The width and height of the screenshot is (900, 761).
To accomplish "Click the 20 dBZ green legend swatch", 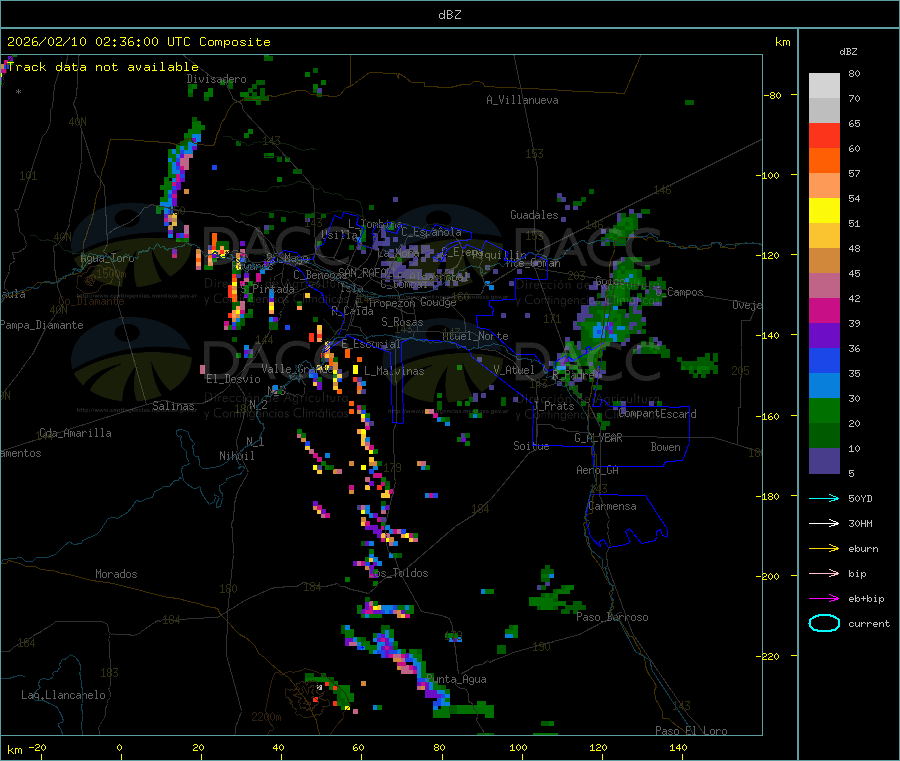I will pos(824,410).
